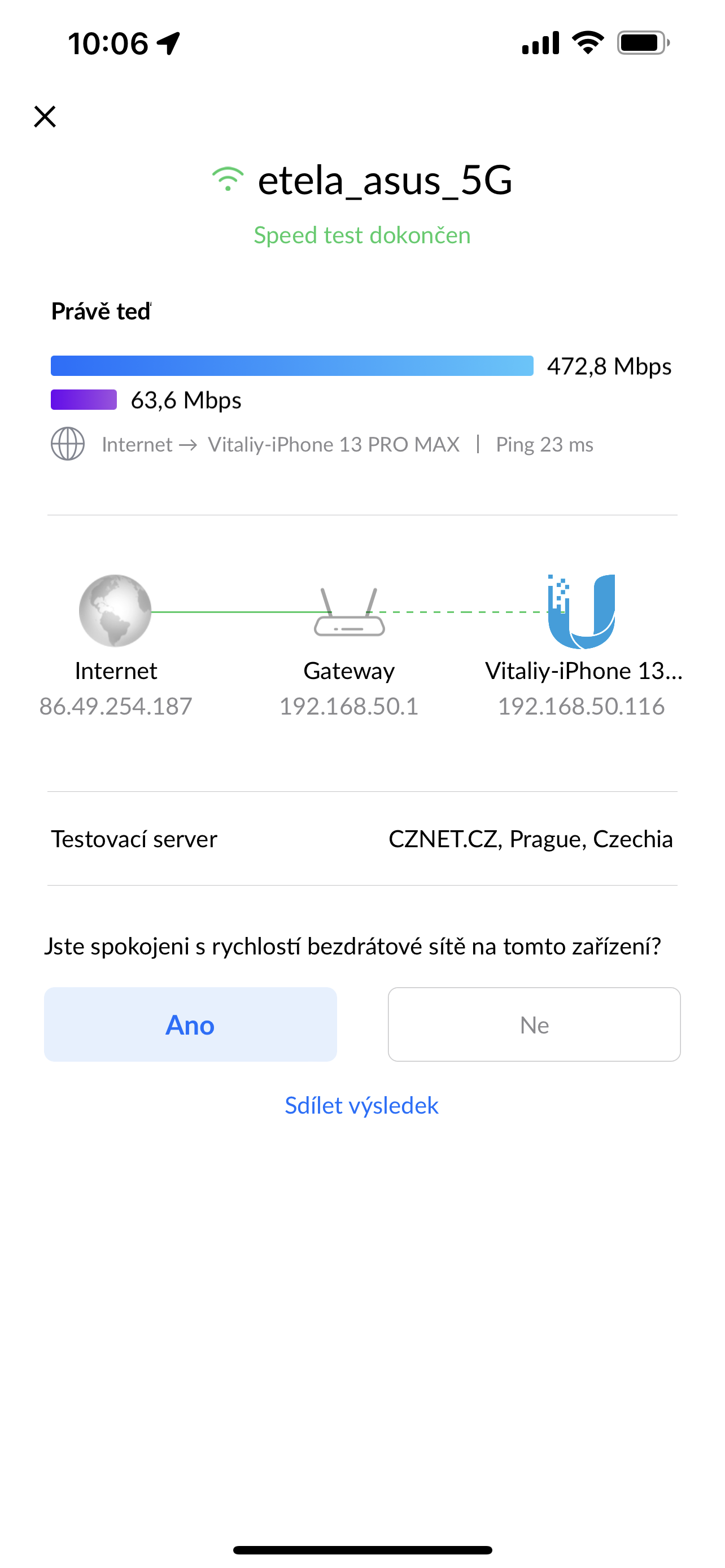
Task: Answer Ano to the satisfaction question
Action: pyautogui.click(x=190, y=1024)
